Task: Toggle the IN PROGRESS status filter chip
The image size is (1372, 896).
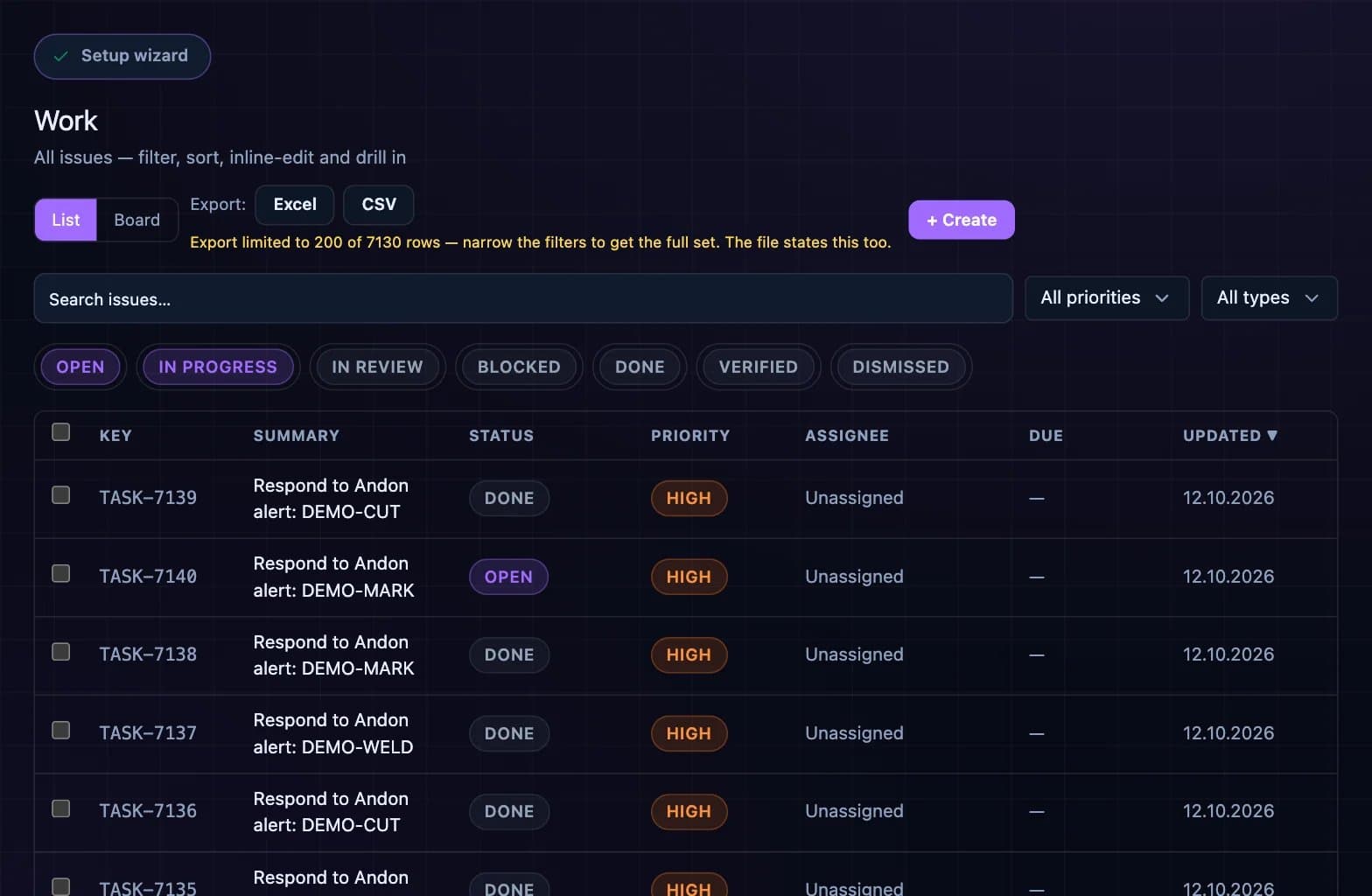Action: click(x=218, y=367)
